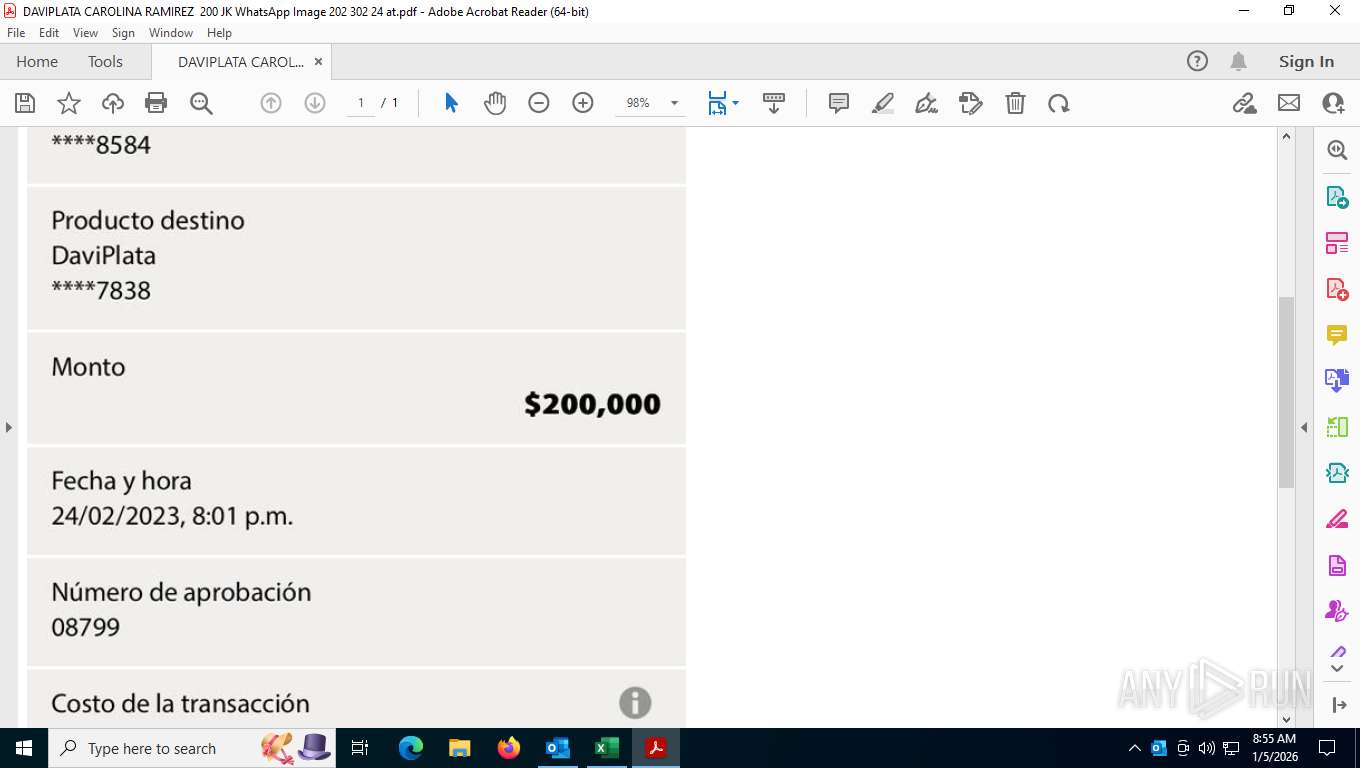Go to the next page arrow
The image size is (1360, 768).
[315, 103]
